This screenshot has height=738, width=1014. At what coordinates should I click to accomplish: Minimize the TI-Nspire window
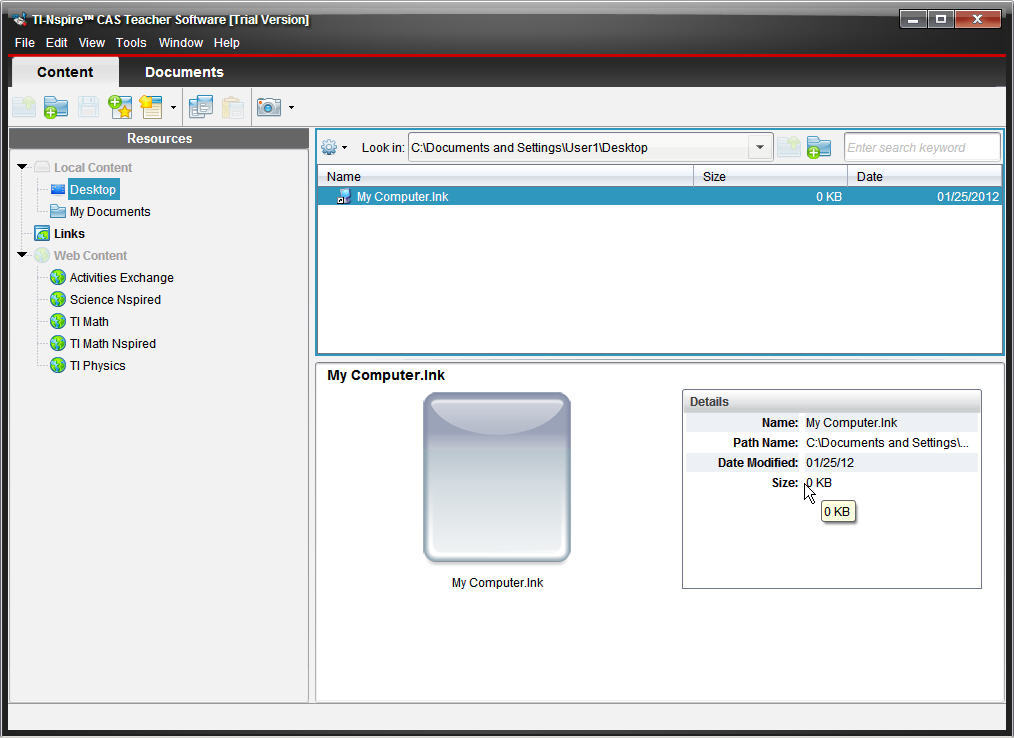point(913,19)
